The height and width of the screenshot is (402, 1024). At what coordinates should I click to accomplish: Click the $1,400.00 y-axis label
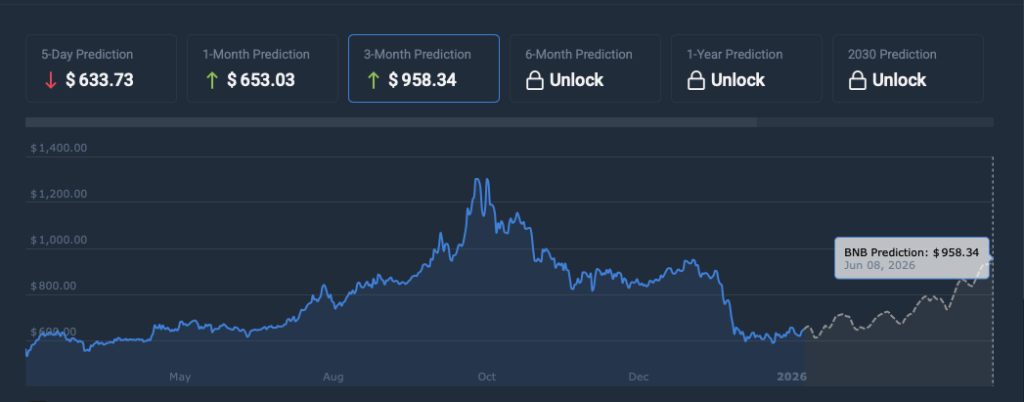click(59, 148)
